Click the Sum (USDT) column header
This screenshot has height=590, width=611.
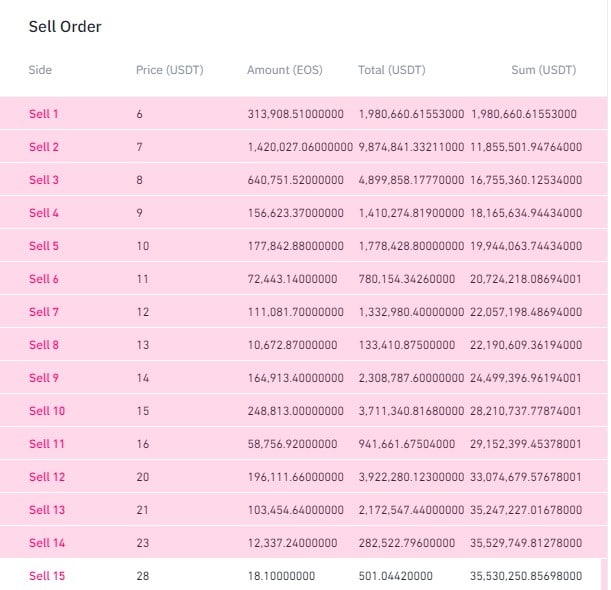tap(544, 70)
